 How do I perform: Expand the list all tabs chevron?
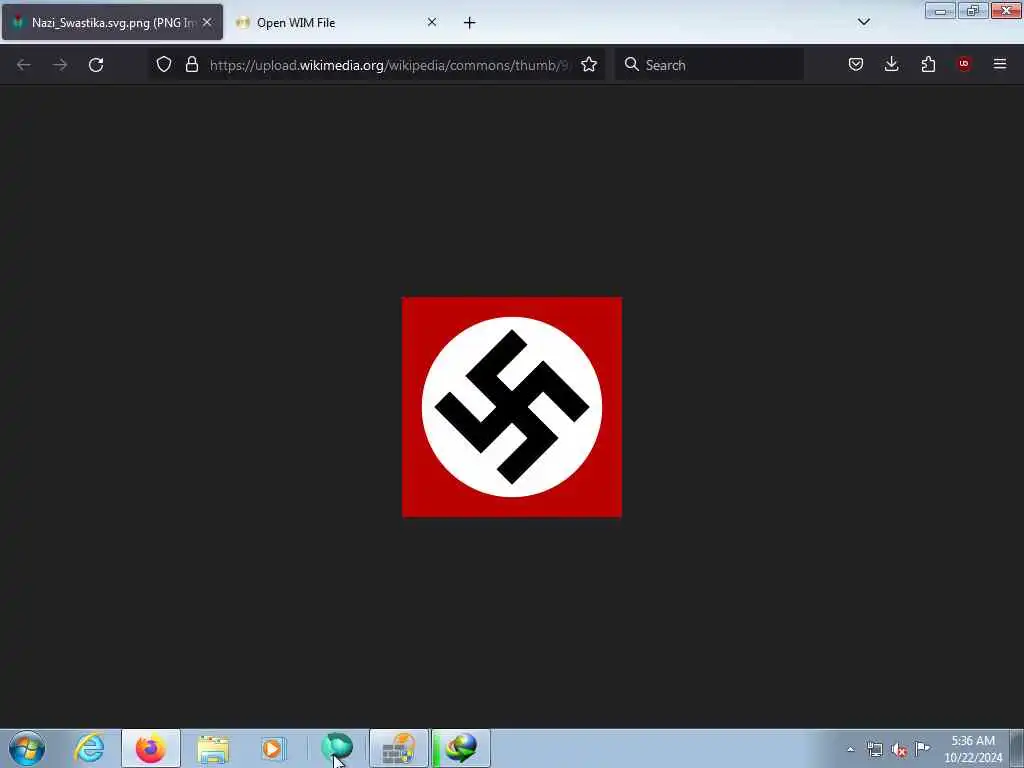(863, 22)
